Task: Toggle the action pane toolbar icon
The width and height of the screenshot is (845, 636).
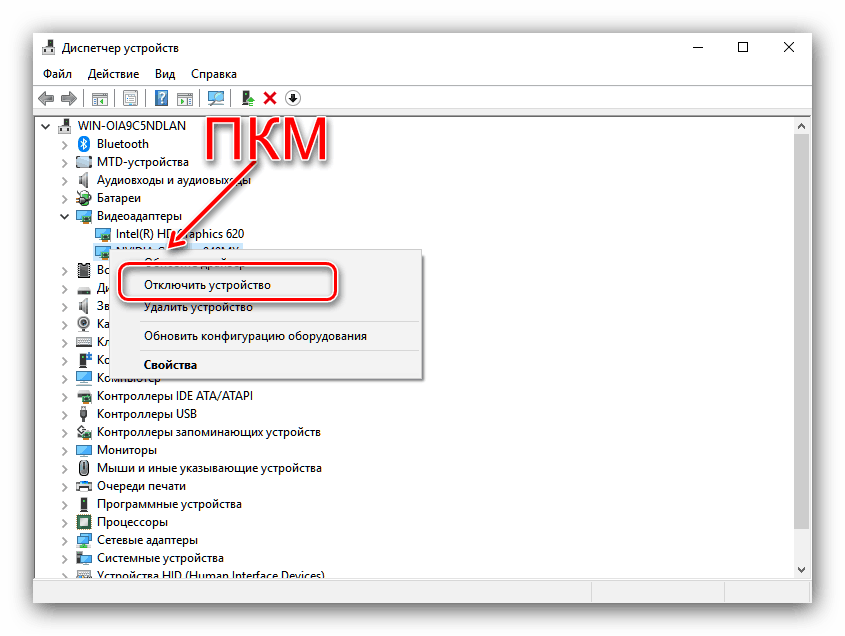Action: point(185,98)
